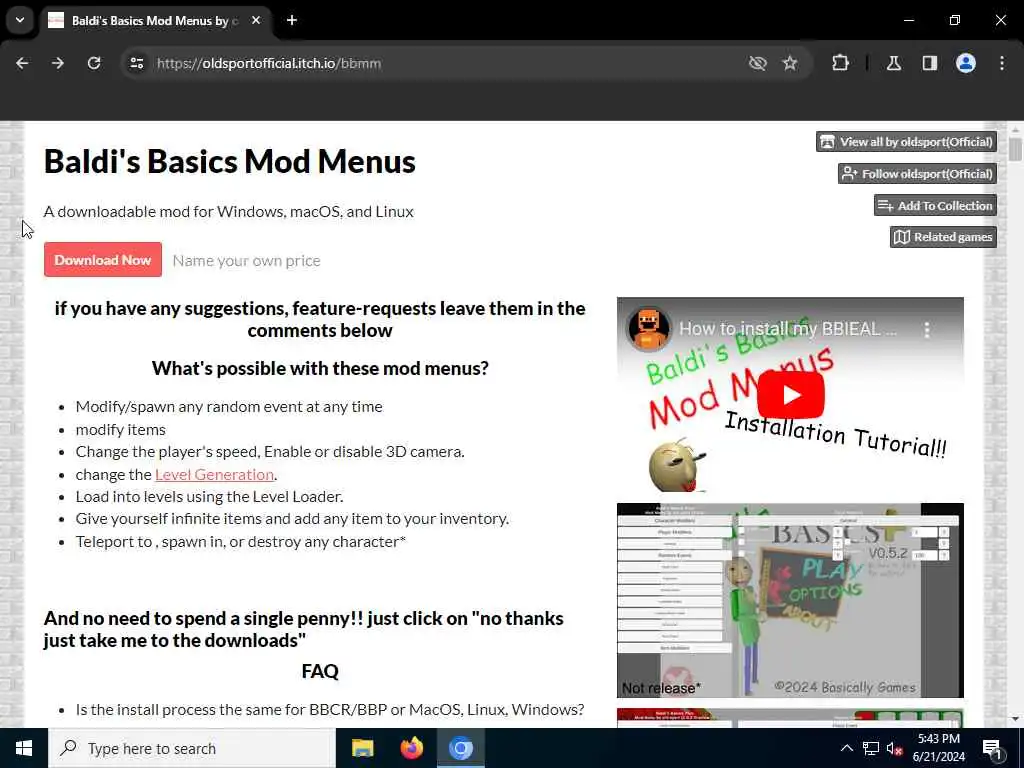Open the Chrome profile avatar
This screenshot has height=768, width=1024.
[966, 63]
